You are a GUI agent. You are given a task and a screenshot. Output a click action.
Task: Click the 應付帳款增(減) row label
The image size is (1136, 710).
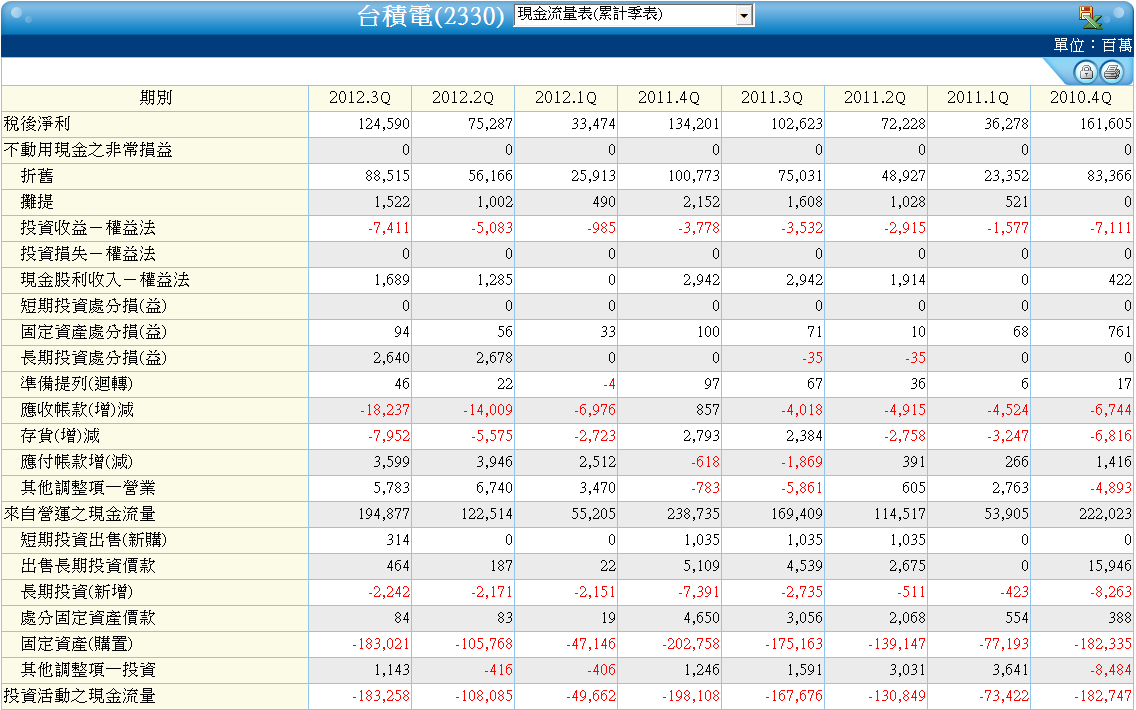coord(77,462)
